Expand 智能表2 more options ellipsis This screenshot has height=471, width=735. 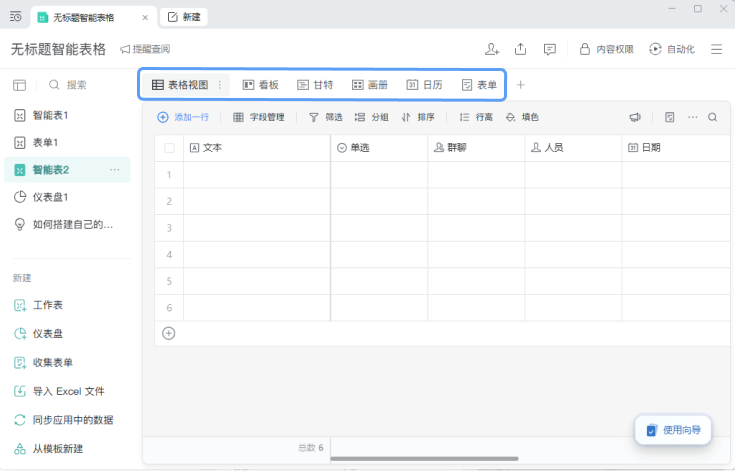[x=115, y=170]
